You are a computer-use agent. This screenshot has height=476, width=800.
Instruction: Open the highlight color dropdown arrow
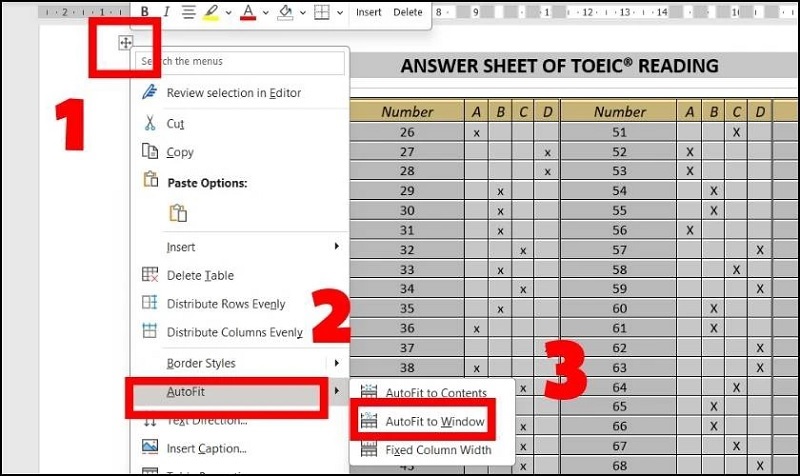[228, 13]
